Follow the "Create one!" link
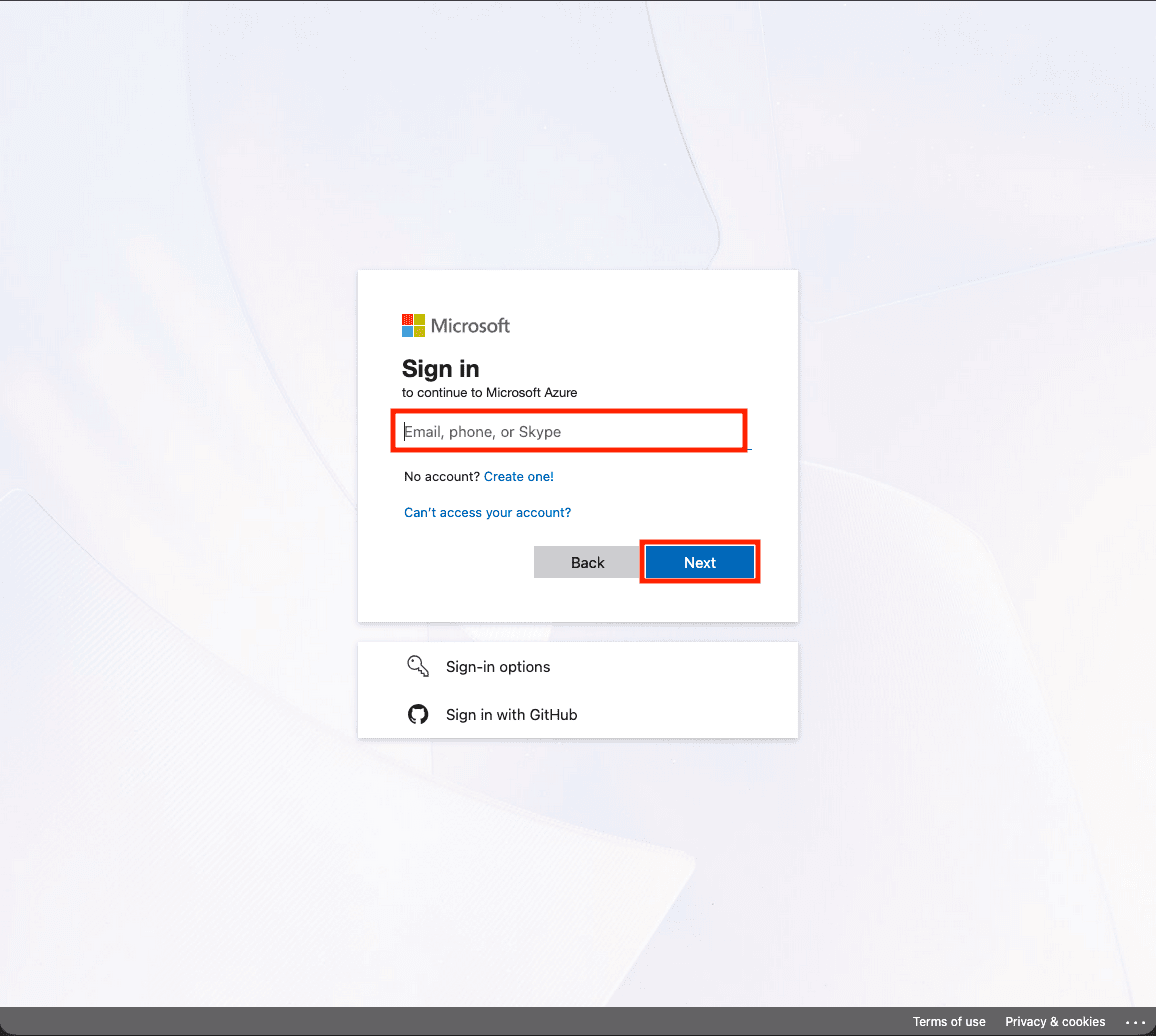The width and height of the screenshot is (1156, 1036). point(518,477)
